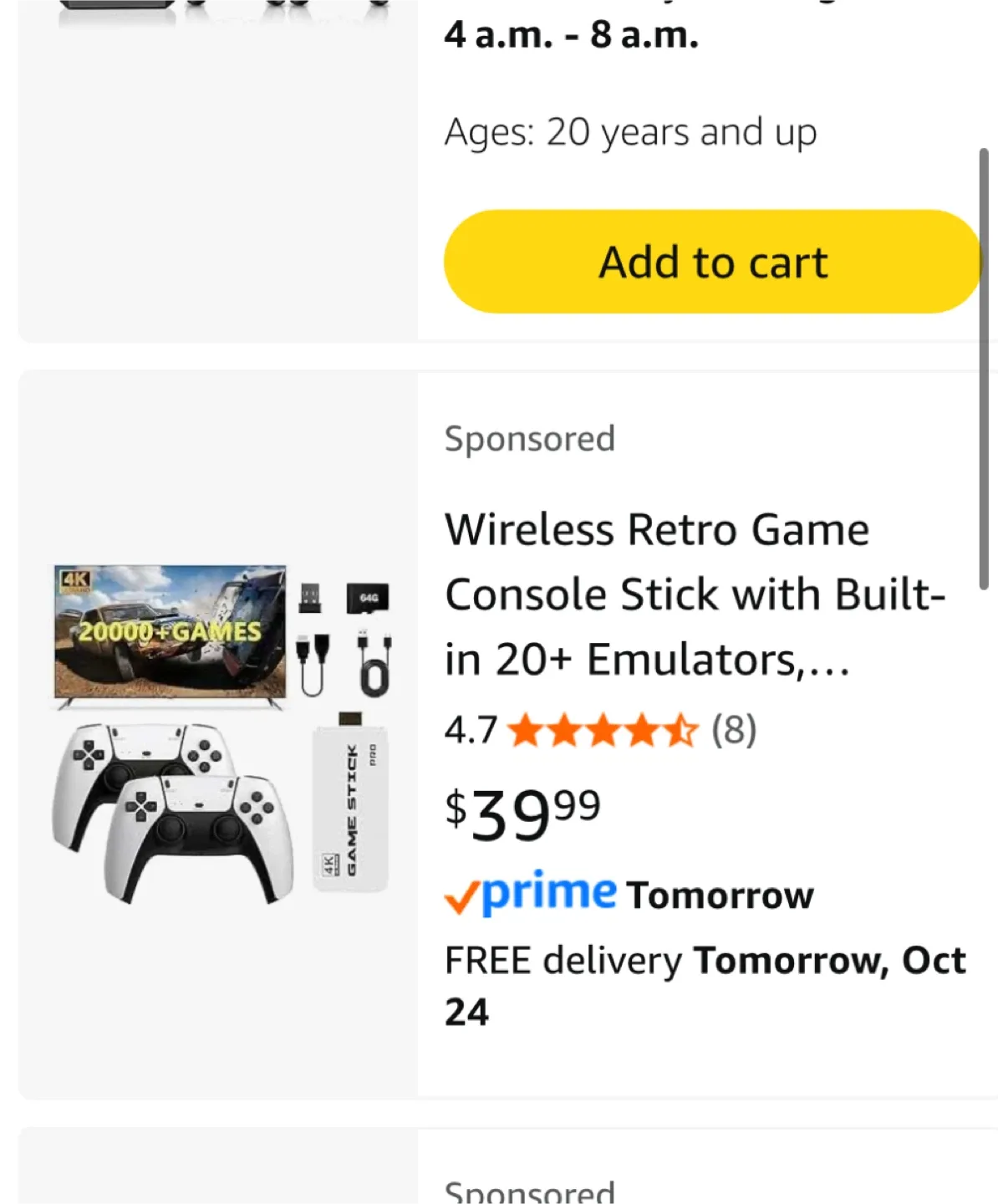Tap the $39.99 price
The height and width of the screenshot is (1204, 998).
523,814
